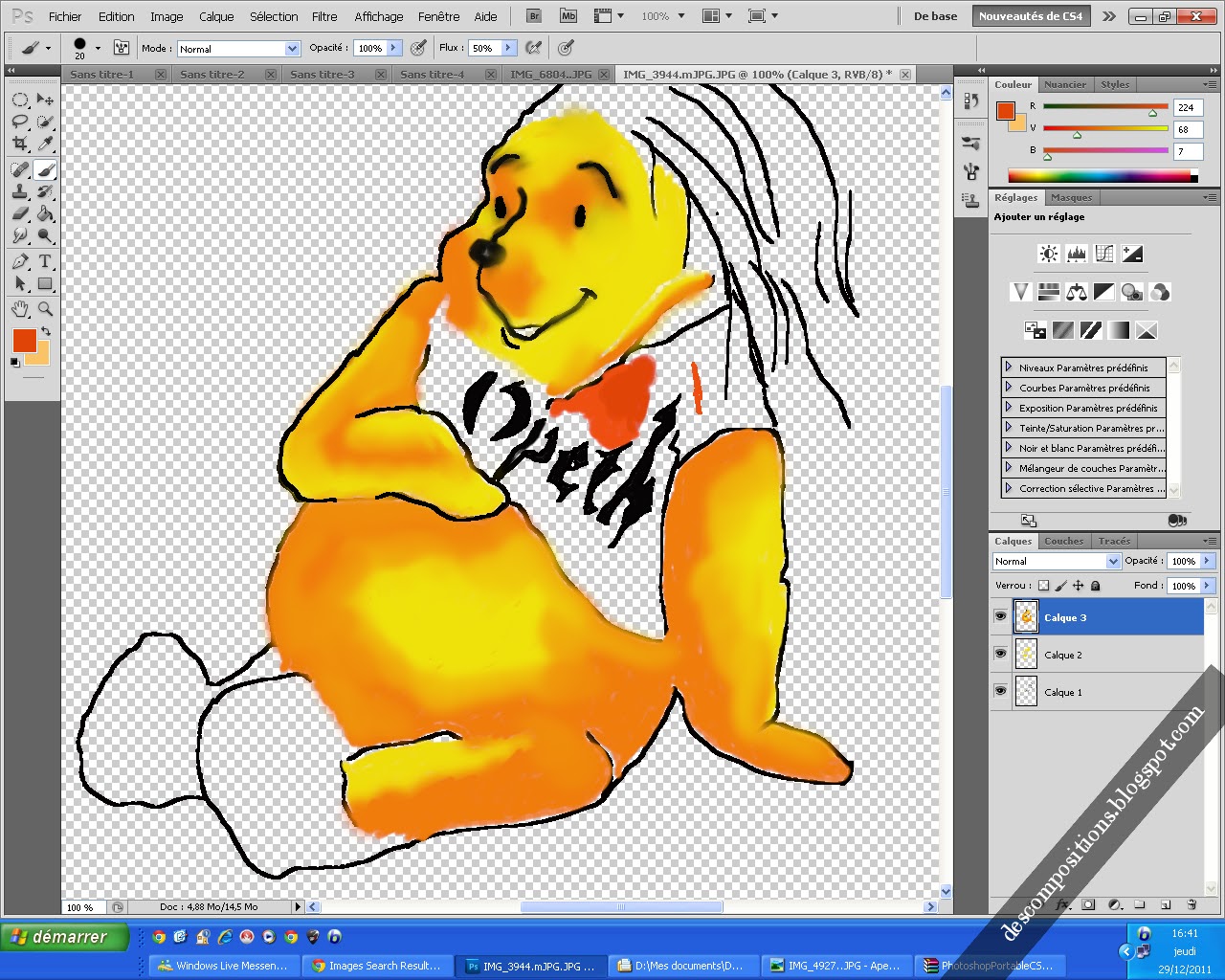Viewport: 1225px width, 980px height.
Task: Add a Curves adjustment from icon
Action: (x=1104, y=254)
